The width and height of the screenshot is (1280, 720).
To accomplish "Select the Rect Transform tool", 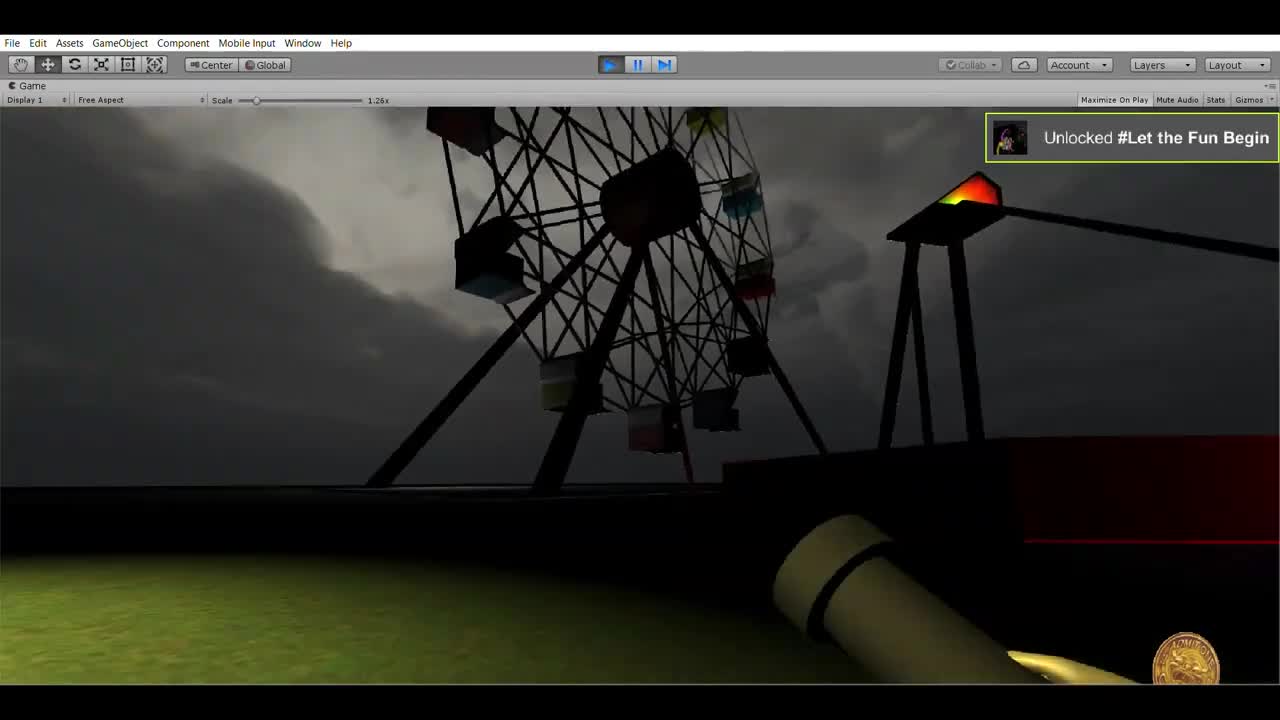I will pos(128,65).
